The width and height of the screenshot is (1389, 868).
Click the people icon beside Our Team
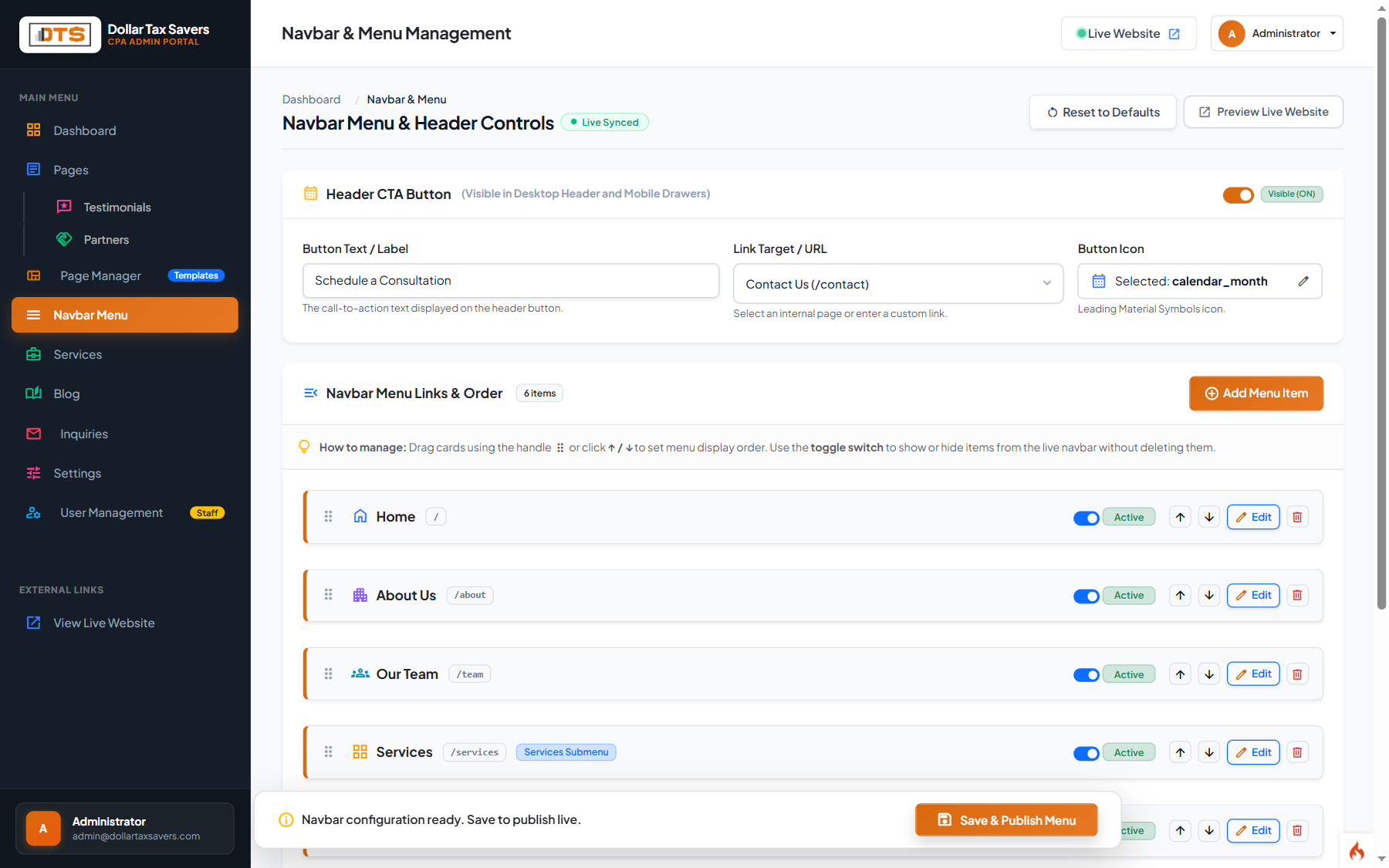(x=360, y=674)
